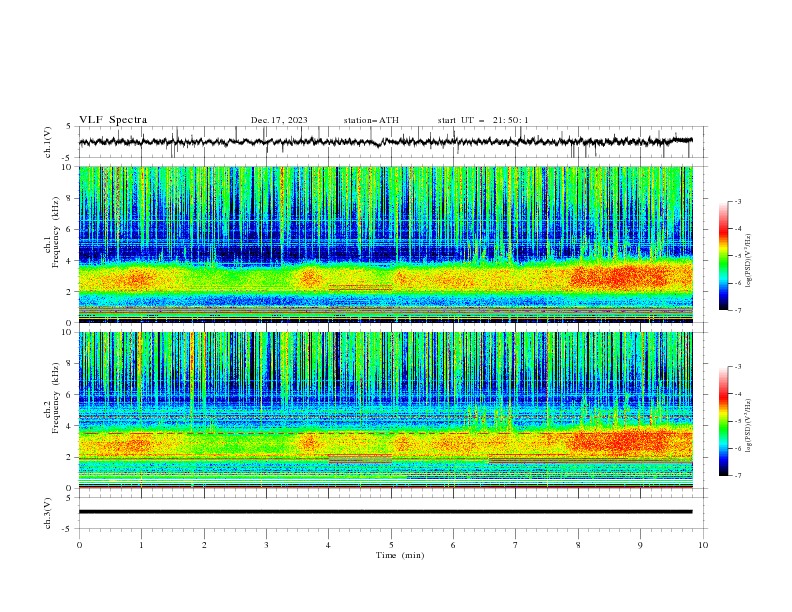
Task: Click time axis tick label "7"
Action: [516, 545]
